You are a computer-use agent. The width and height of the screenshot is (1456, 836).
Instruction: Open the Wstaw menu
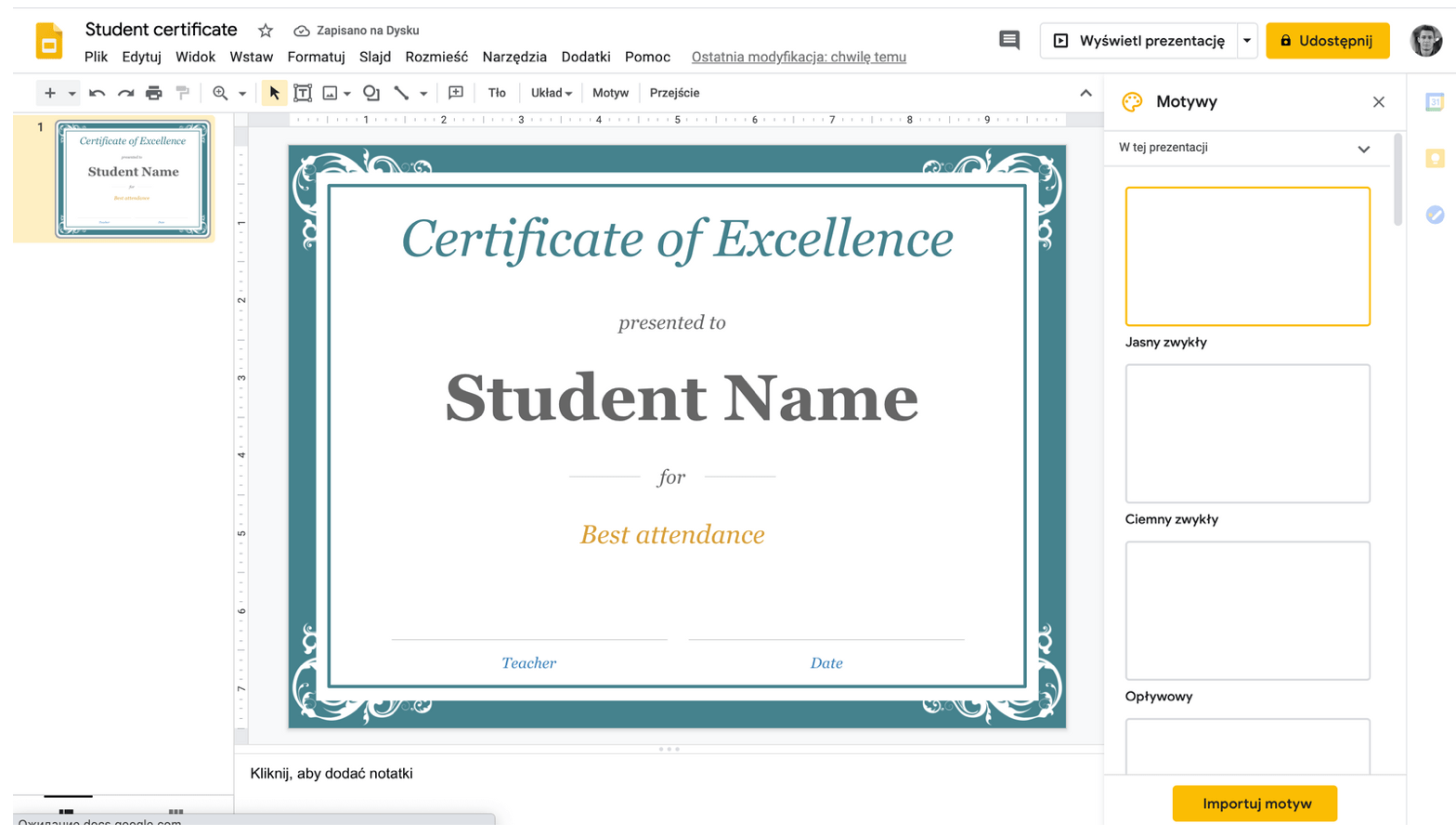point(251,57)
